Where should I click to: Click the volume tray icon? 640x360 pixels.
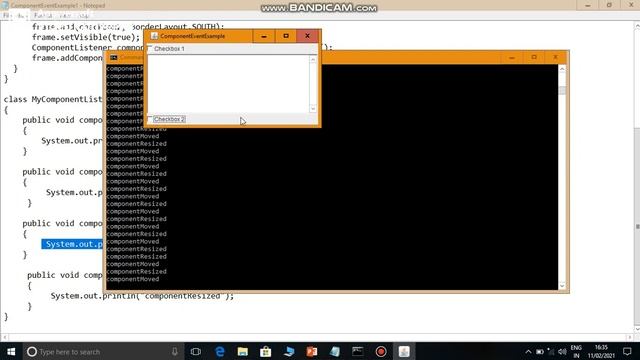[x=562, y=351]
